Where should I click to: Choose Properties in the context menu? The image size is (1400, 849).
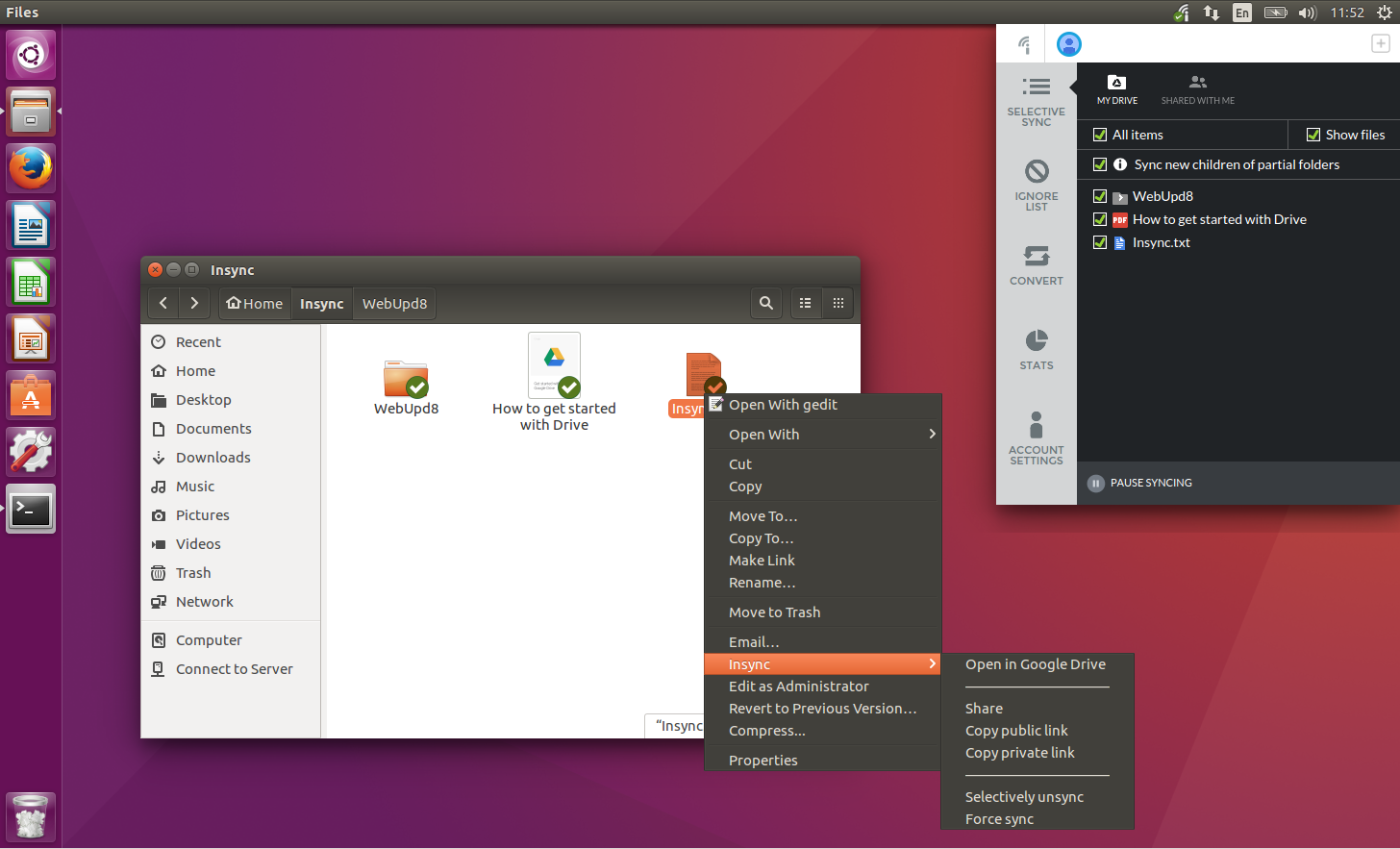(822, 761)
